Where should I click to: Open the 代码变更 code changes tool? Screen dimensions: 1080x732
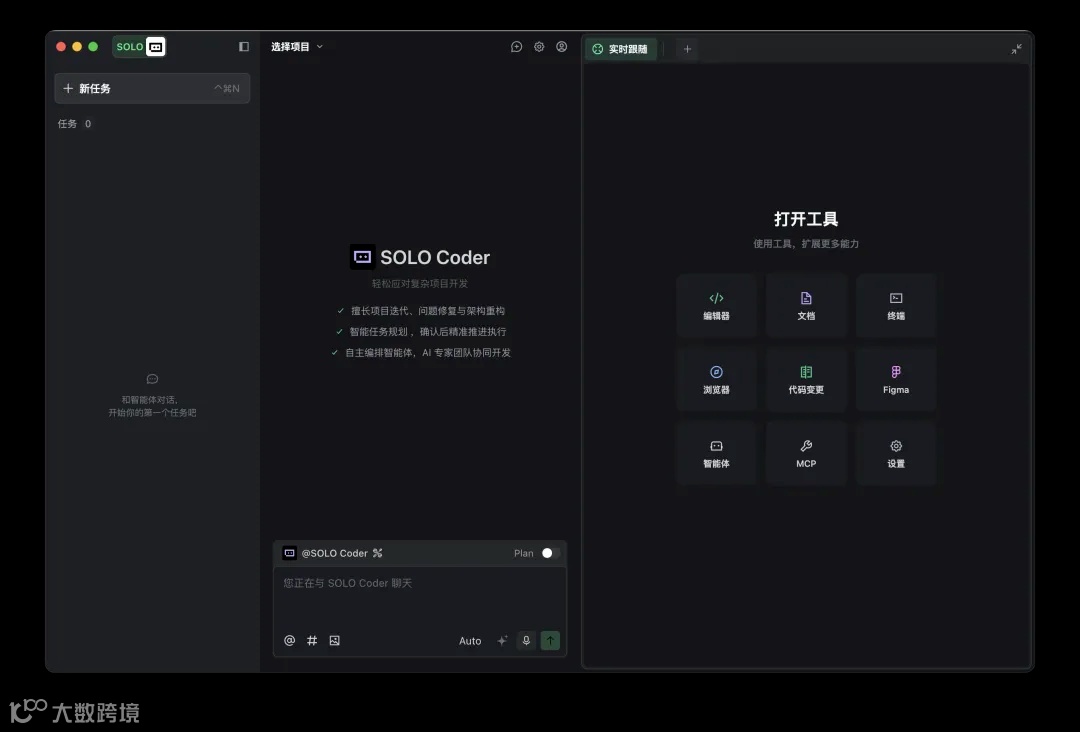coord(806,379)
